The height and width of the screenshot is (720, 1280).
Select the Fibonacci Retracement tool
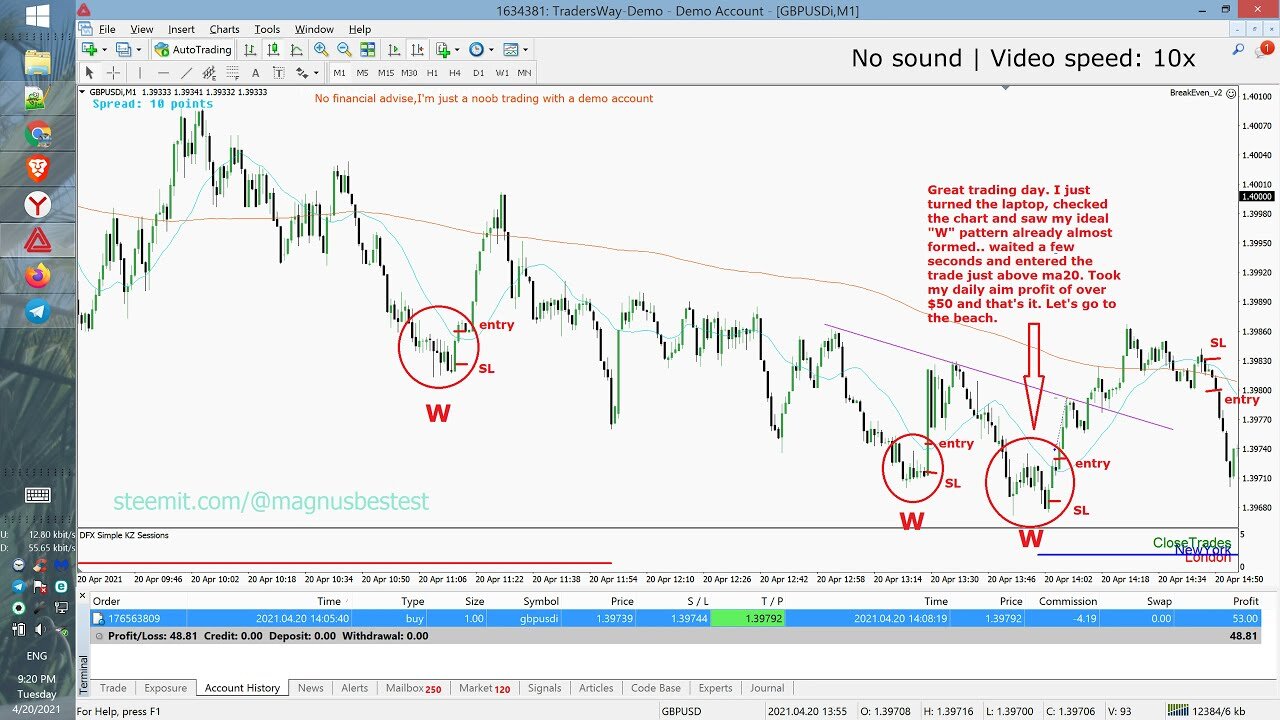point(232,73)
